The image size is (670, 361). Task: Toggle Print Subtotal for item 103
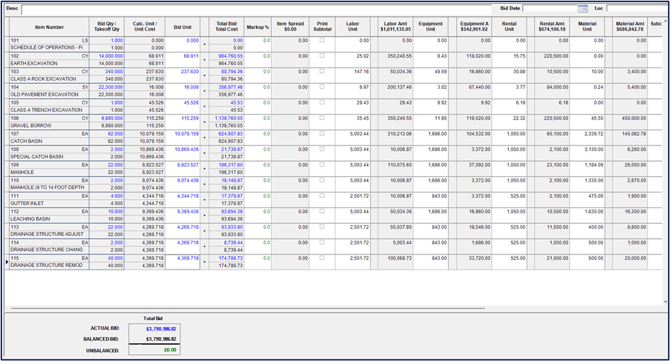(x=322, y=71)
